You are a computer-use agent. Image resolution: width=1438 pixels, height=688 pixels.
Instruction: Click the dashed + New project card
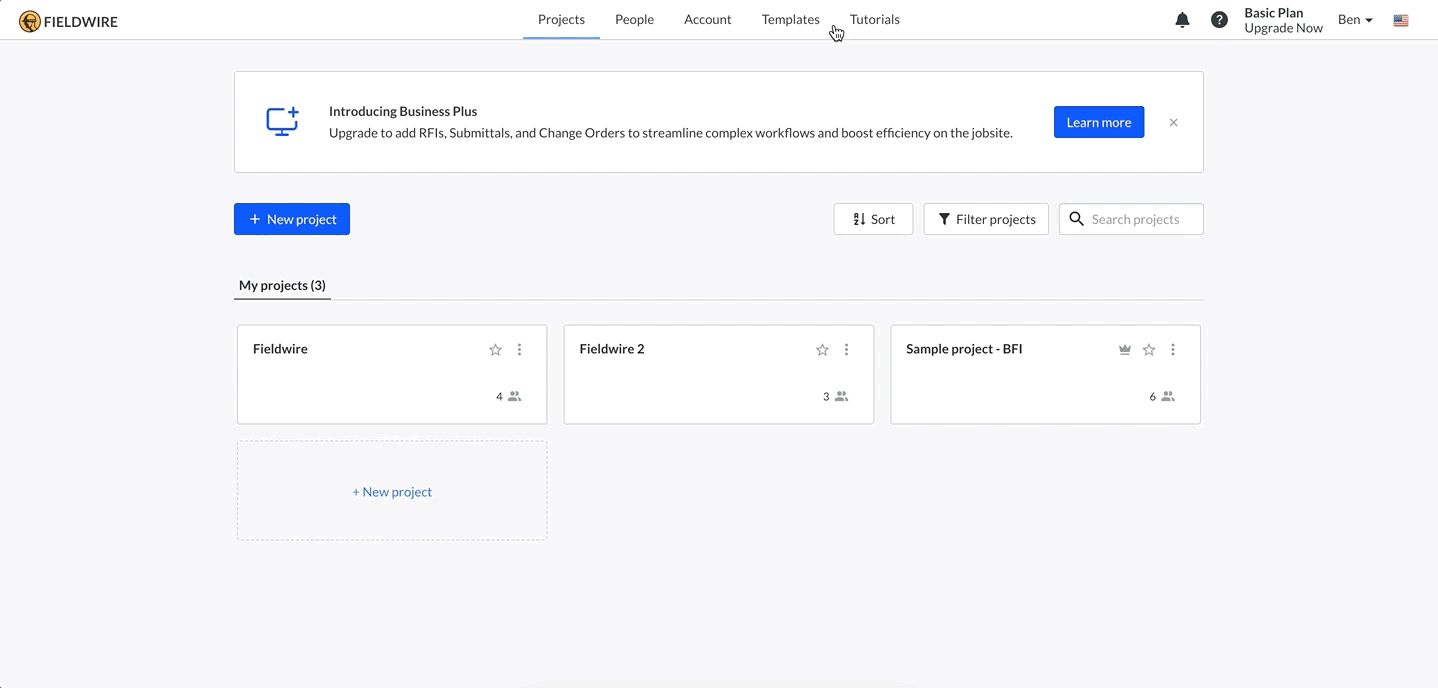pyautogui.click(x=392, y=491)
